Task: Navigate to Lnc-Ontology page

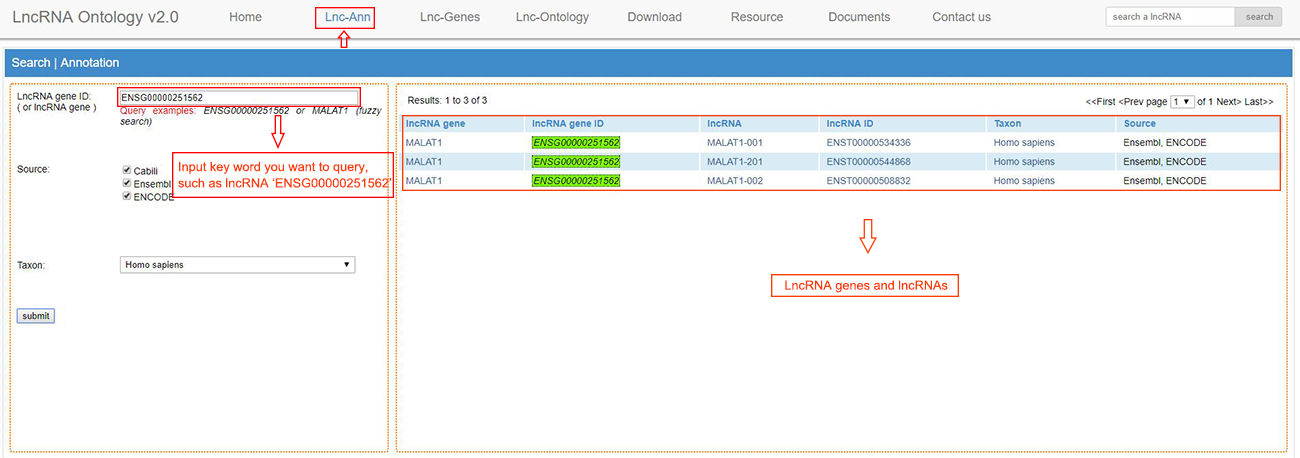Action: (552, 17)
